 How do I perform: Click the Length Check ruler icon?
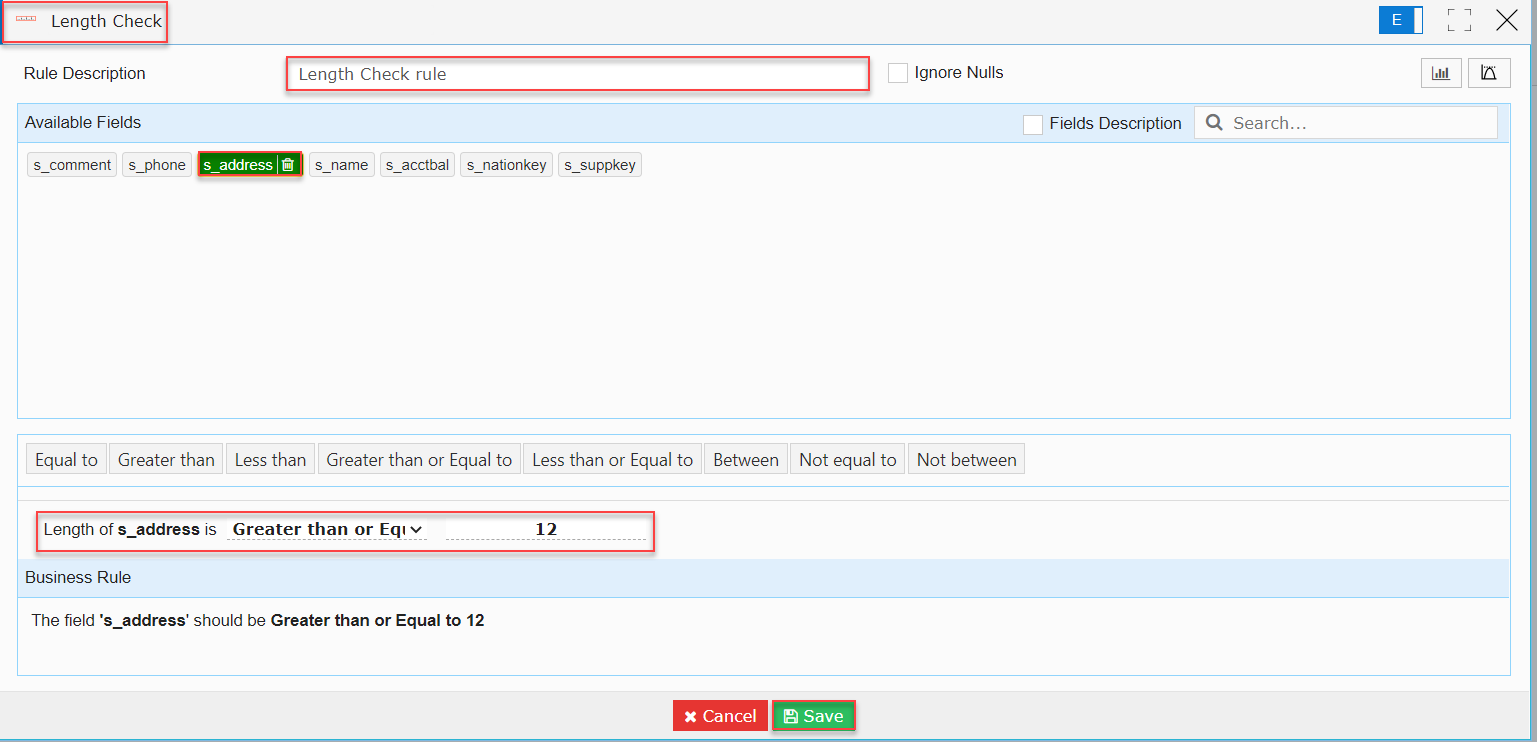[x=26, y=20]
